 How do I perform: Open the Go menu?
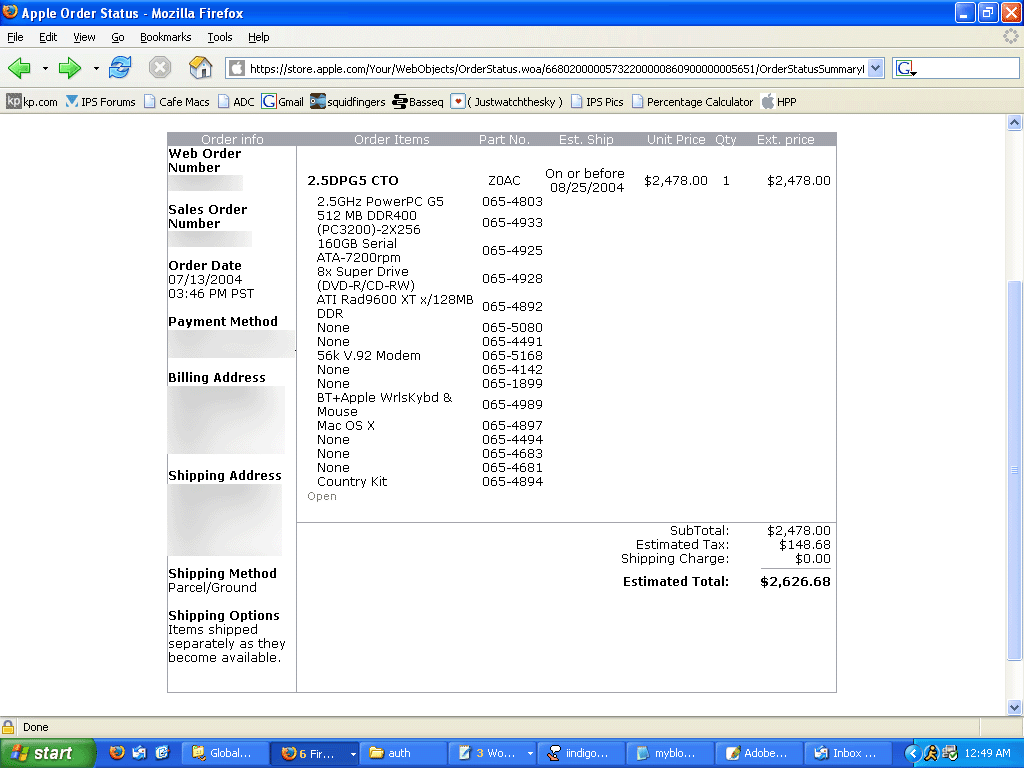[118, 37]
